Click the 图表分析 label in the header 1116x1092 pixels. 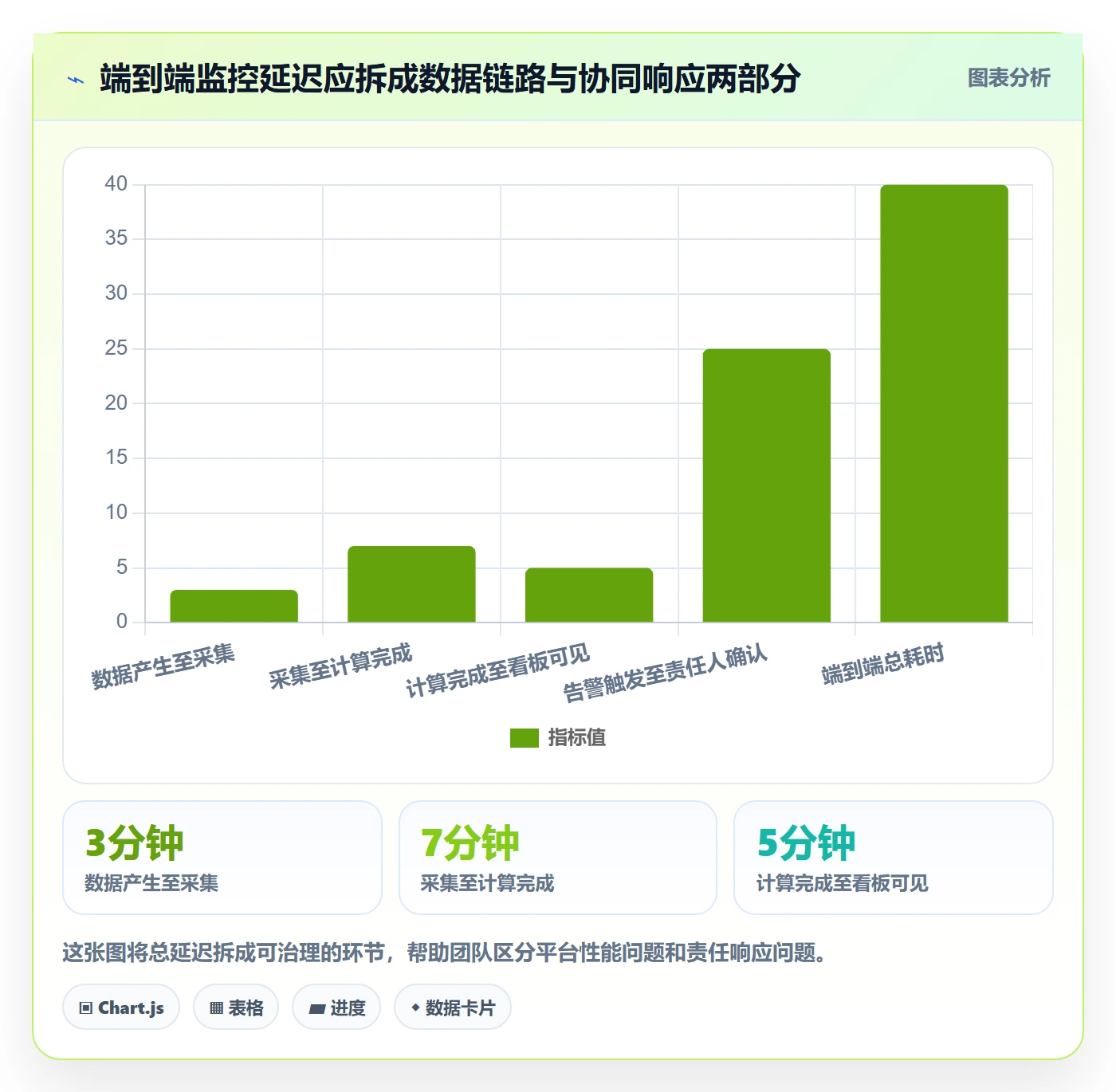(x=1008, y=78)
